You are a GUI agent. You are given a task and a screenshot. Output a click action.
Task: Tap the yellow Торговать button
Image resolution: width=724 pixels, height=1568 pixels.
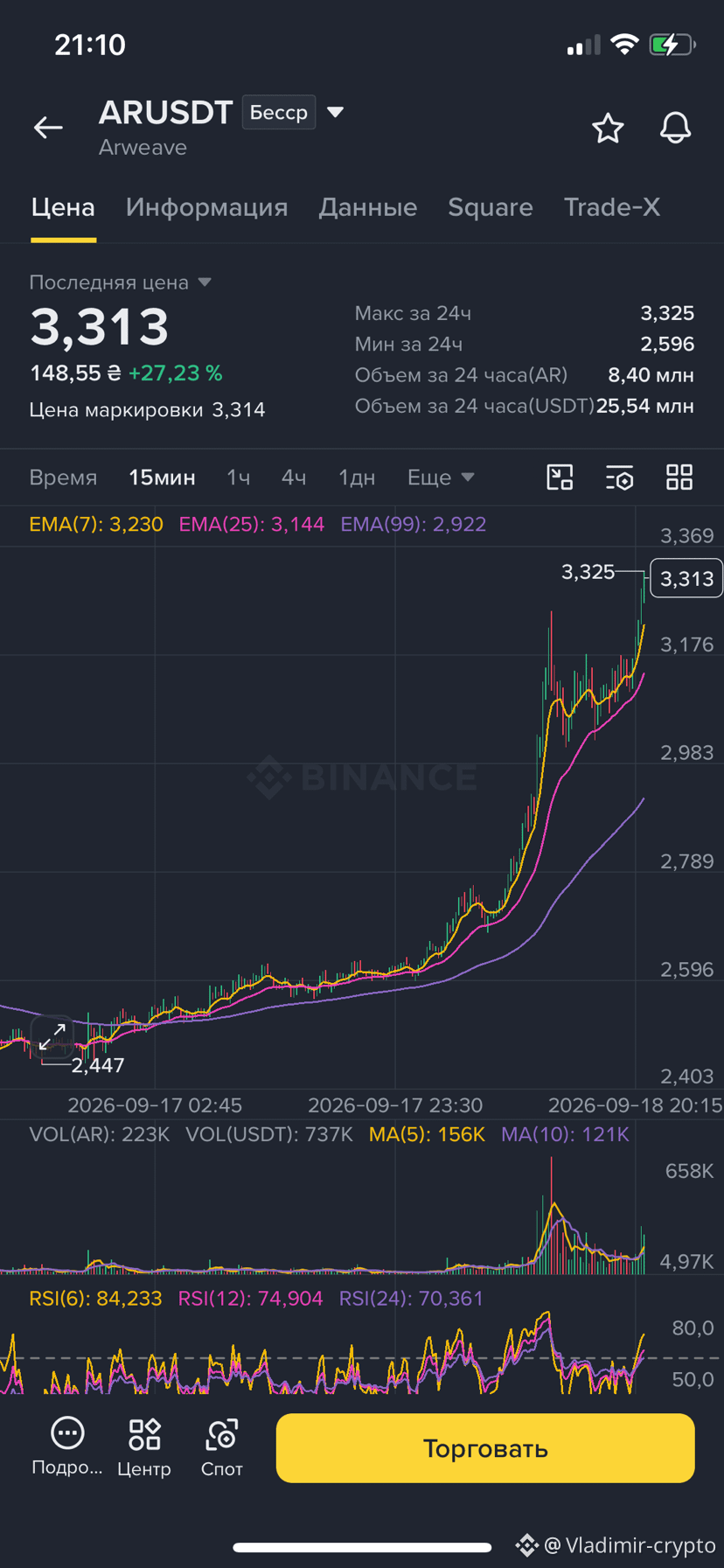click(485, 1448)
